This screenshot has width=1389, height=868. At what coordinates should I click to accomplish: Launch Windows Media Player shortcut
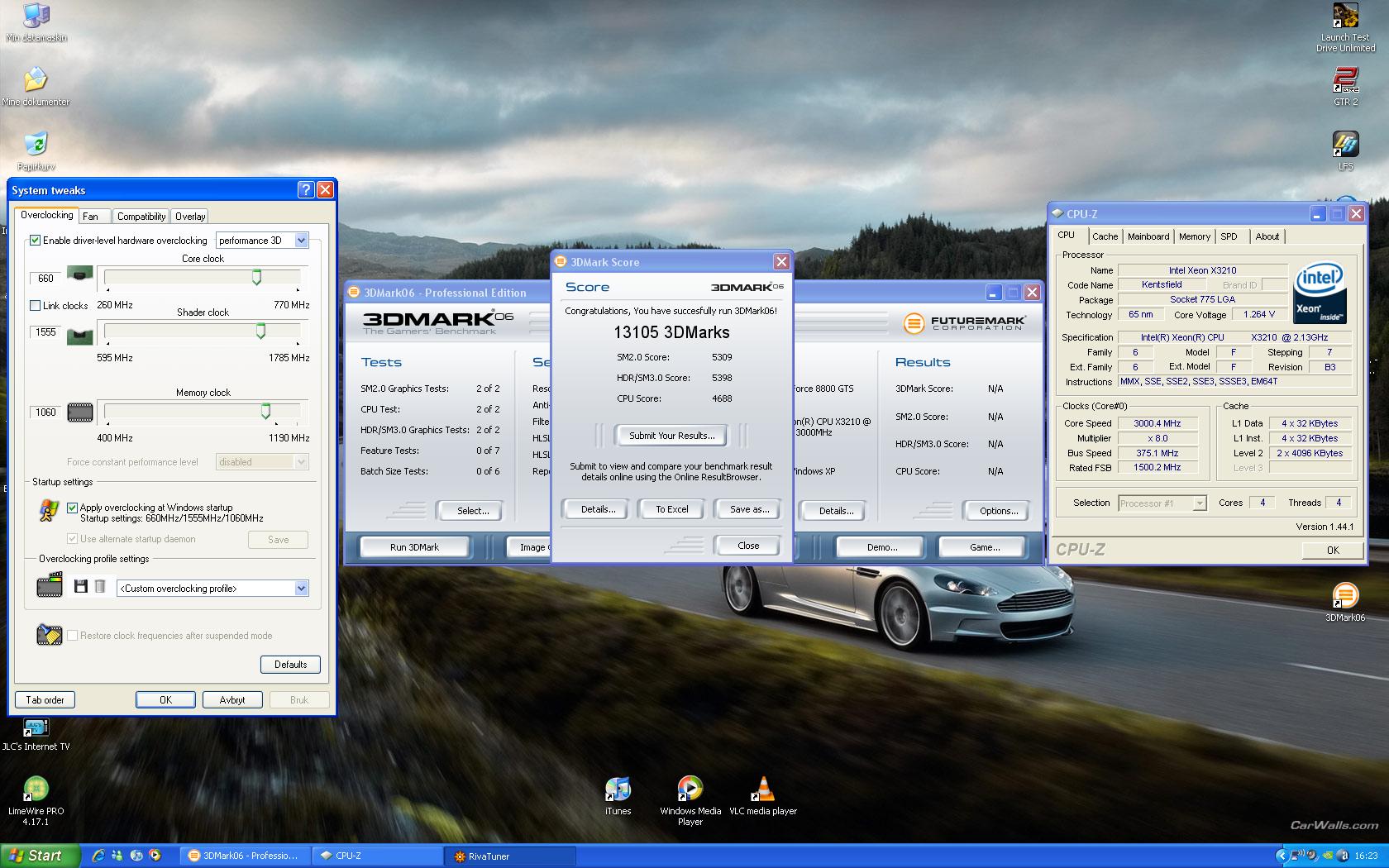coord(690,801)
